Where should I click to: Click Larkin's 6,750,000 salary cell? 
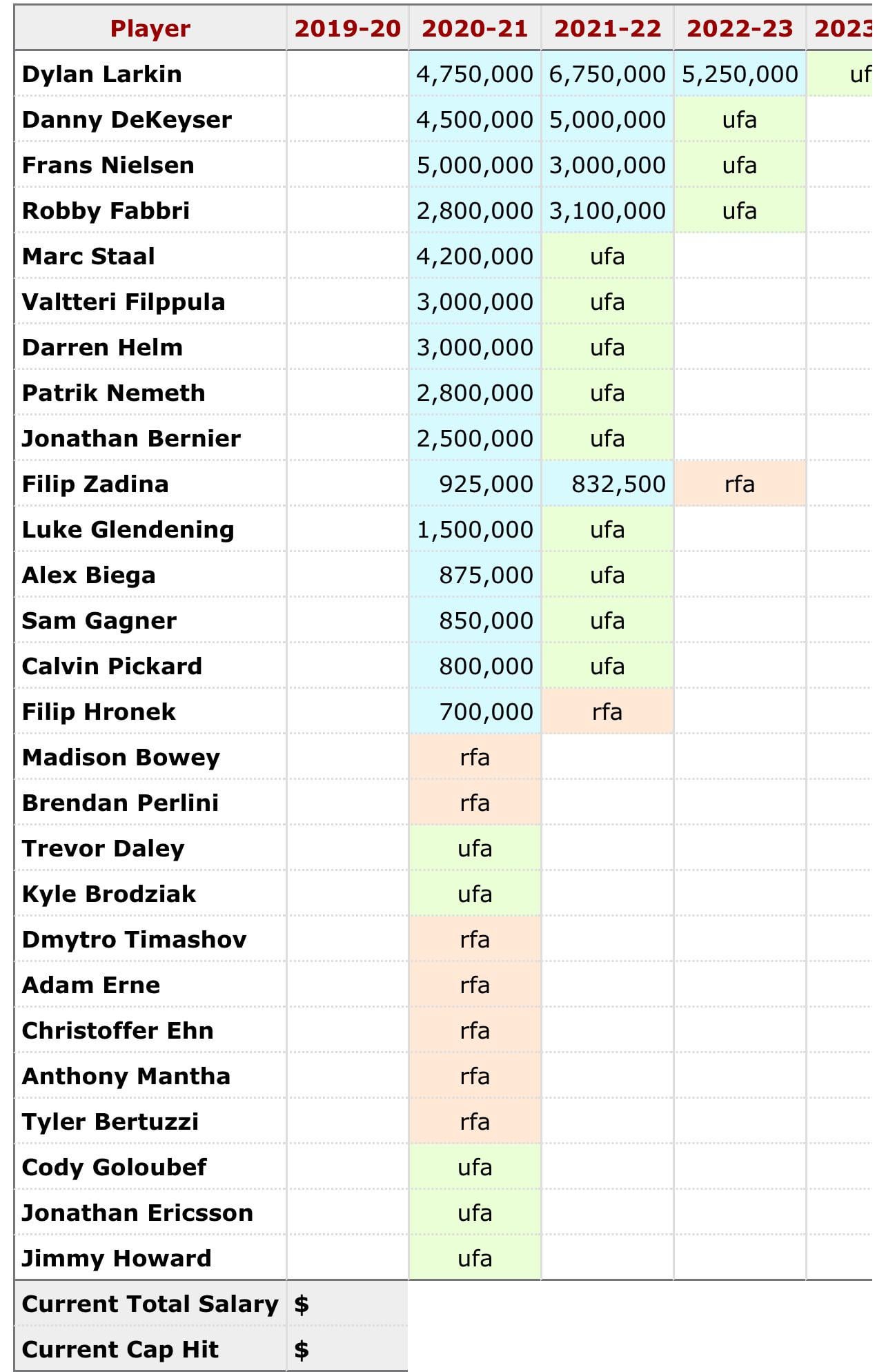[x=607, y=74]
